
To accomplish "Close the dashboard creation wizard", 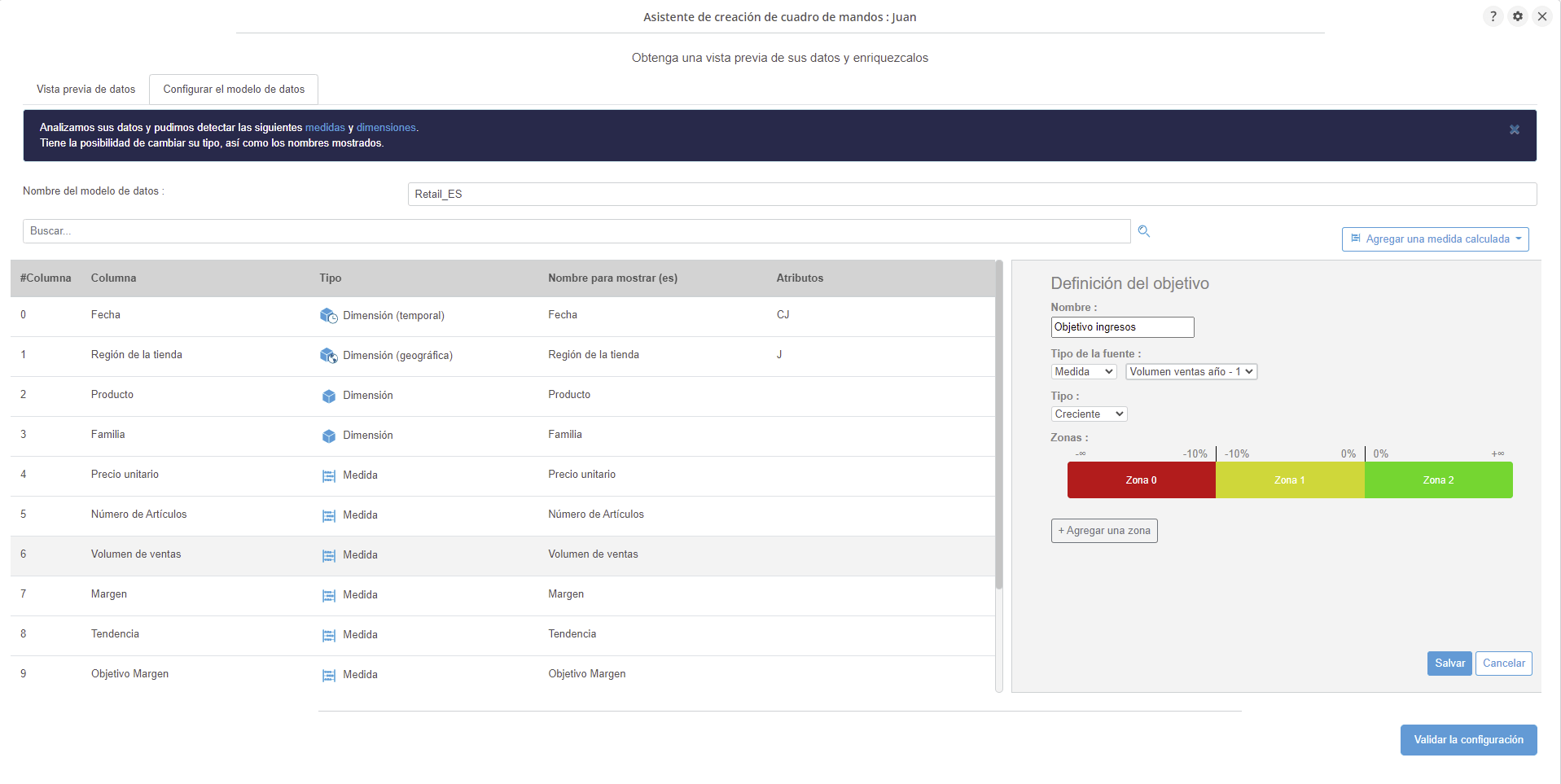I will click(x=1542, y=16).
